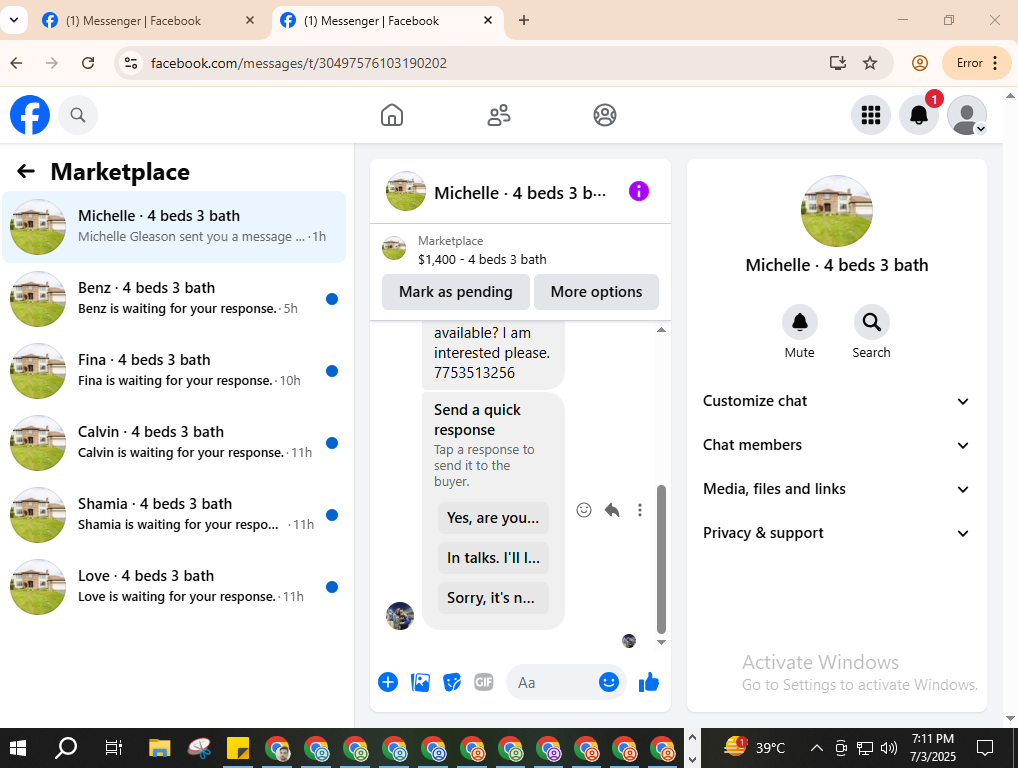Bookmark this tab with star icon
1018x768 pixels.
pos(870,63)
